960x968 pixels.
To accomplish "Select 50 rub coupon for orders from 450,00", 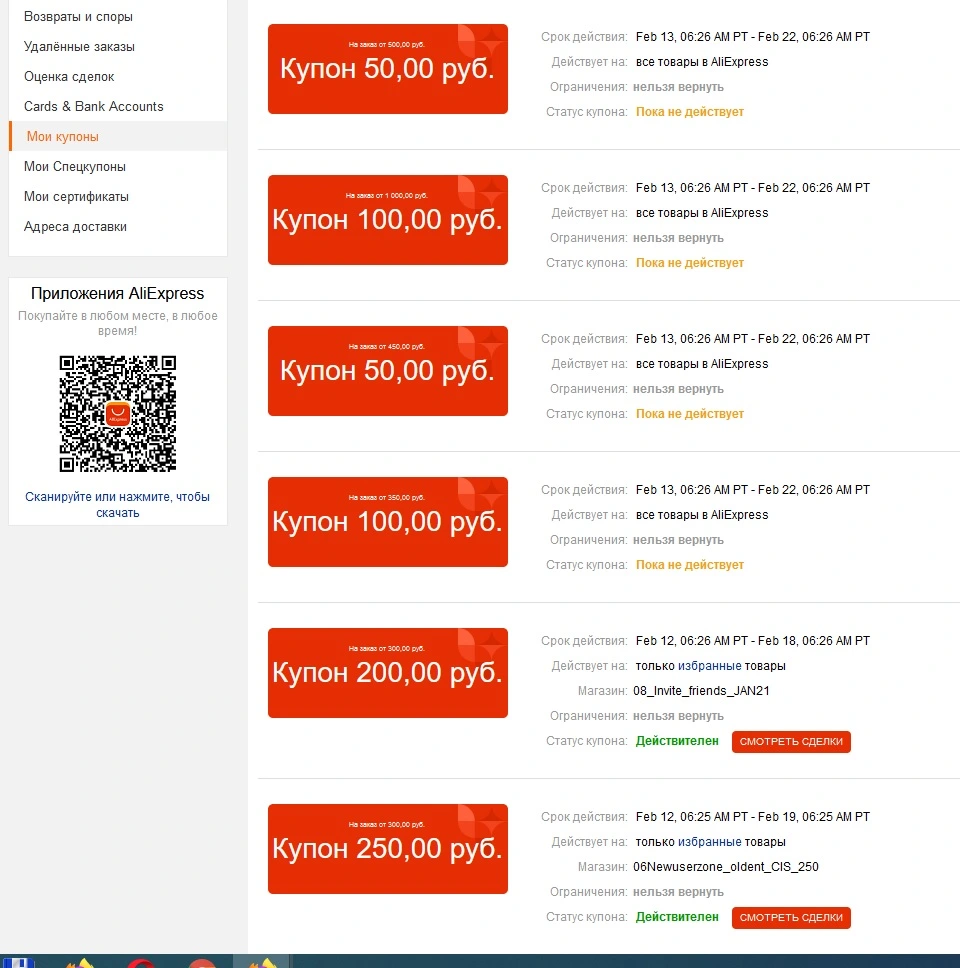I will (x=388, y=371).
